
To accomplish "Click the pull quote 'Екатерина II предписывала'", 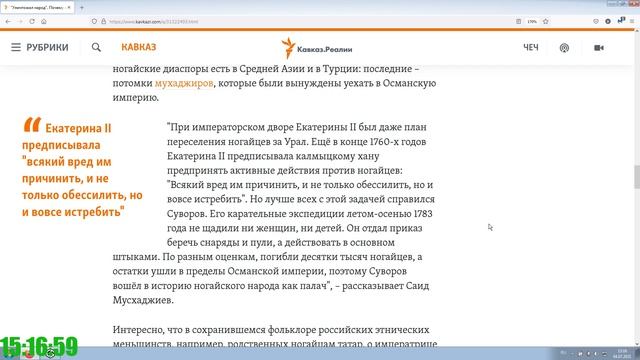I will click(x=82, y=170).
